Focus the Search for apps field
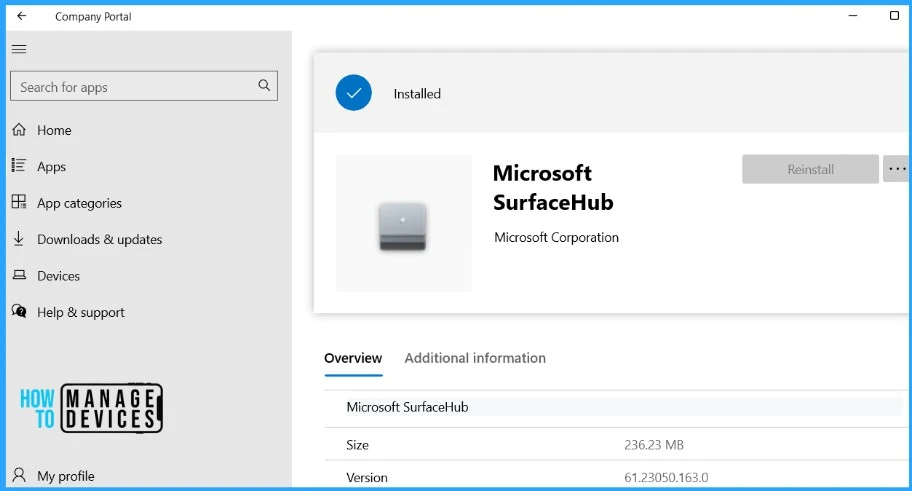 [x=144, y=86]
